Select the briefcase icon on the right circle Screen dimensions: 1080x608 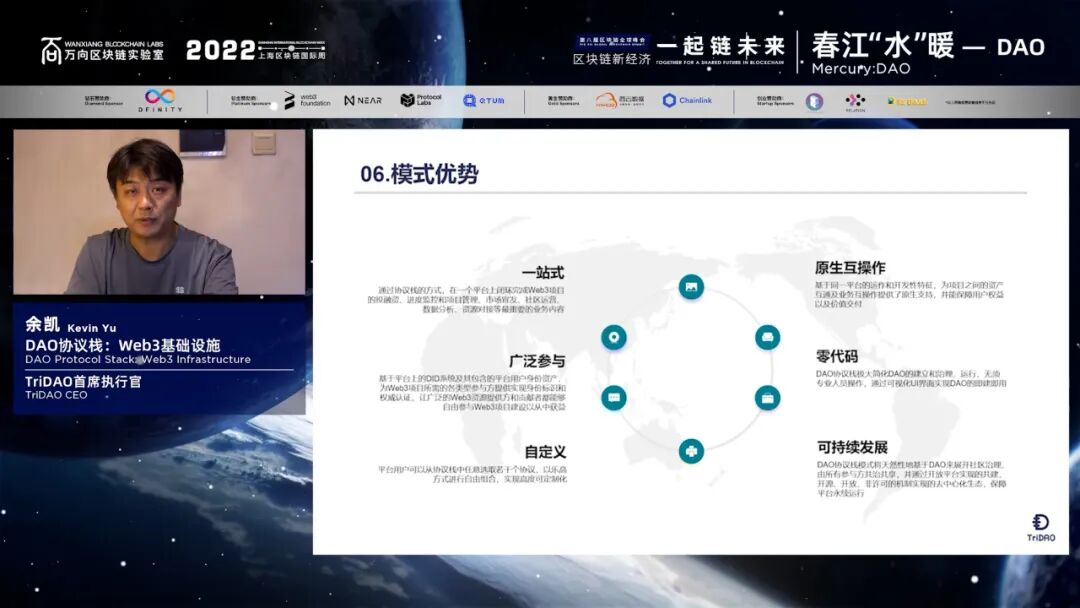pyautogui.click(x=766, y=399)
